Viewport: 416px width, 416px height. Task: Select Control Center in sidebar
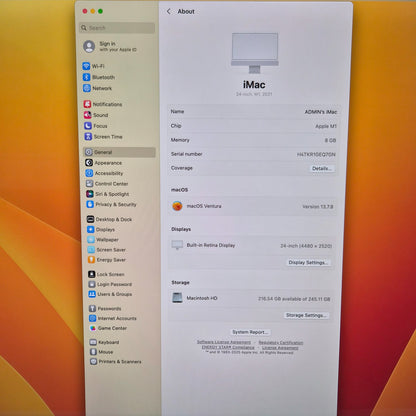(107, 183)
